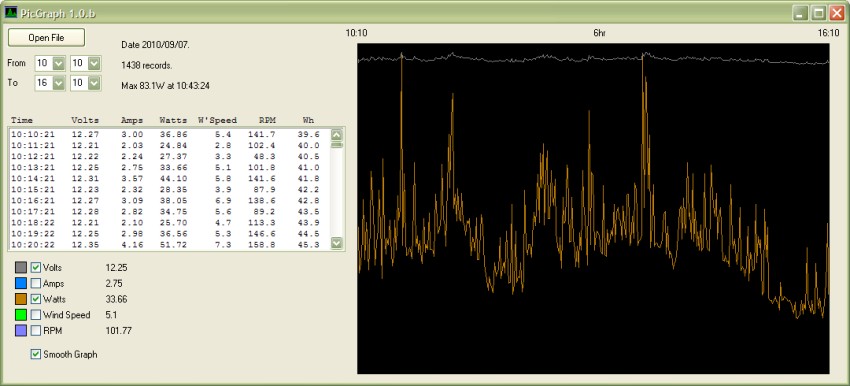Click the Open File button
Viewport: 850px width, 386px height.
coord(46,37)
